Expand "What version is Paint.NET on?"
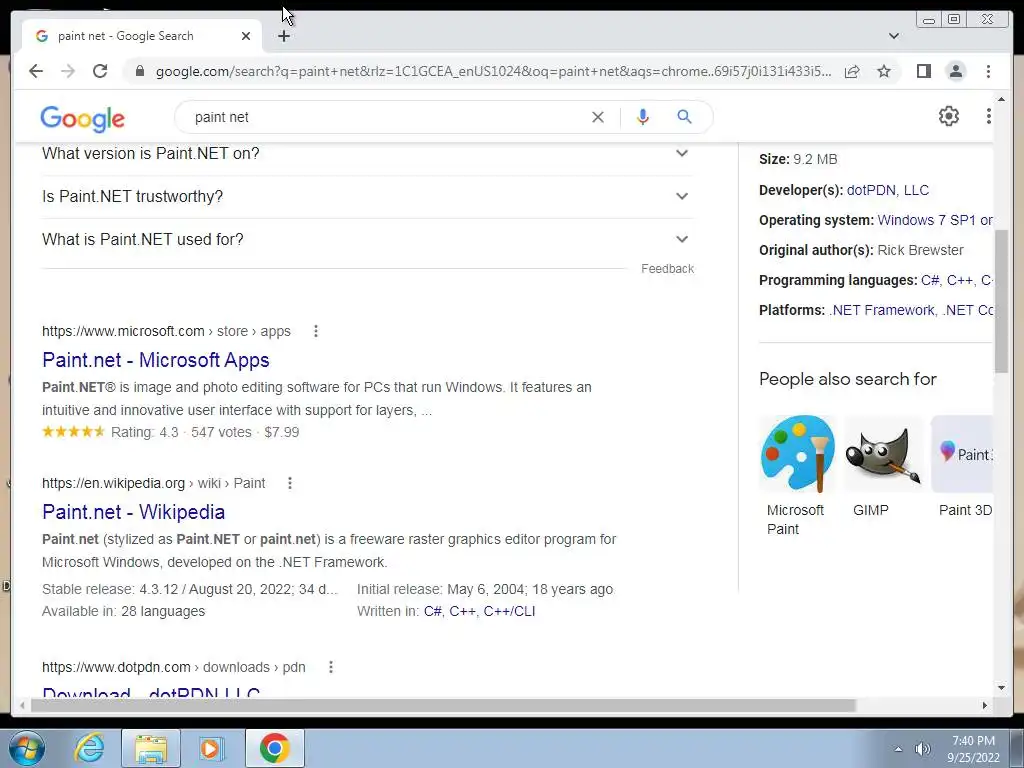Screen dimensions: 1024x768 click(x=367, y=153)
